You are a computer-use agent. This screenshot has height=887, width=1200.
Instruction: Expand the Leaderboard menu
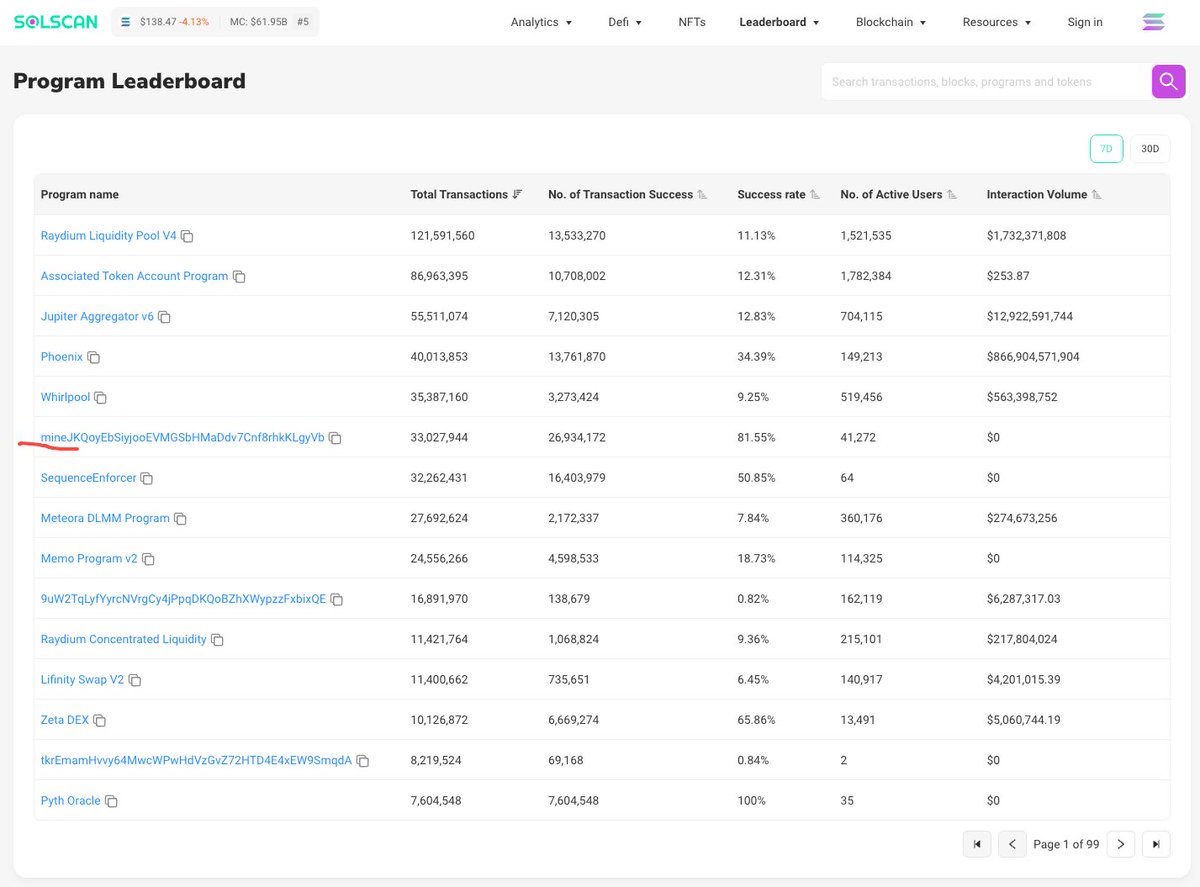coord(779,22)
